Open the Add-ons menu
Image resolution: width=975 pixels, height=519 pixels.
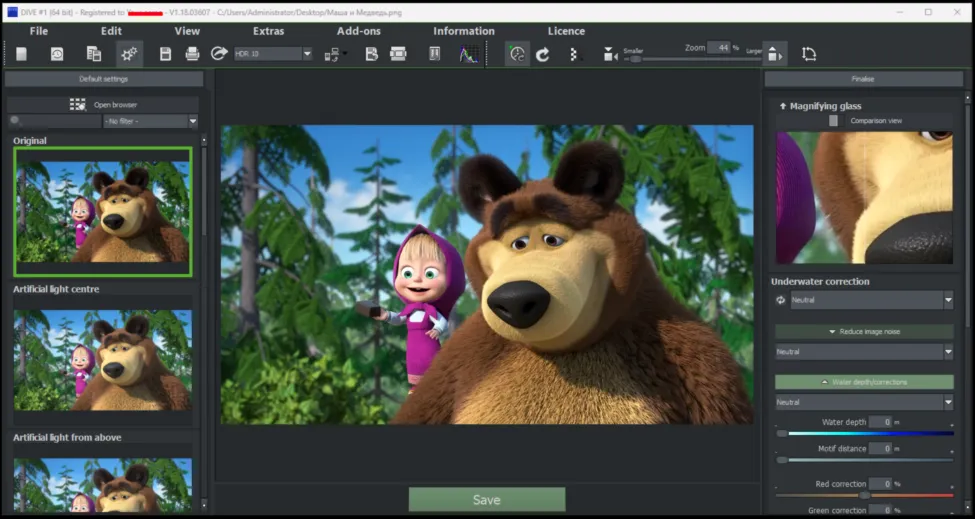coord(359,31)
